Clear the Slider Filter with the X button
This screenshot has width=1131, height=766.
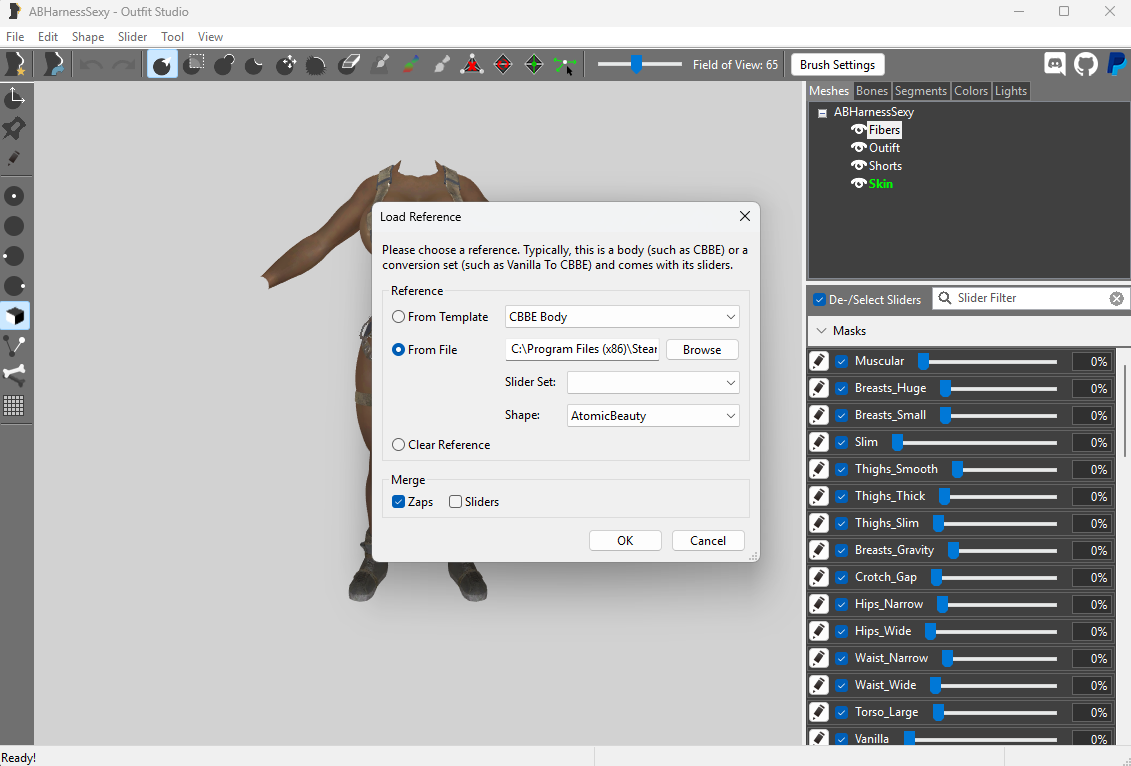click(1117, 299)
